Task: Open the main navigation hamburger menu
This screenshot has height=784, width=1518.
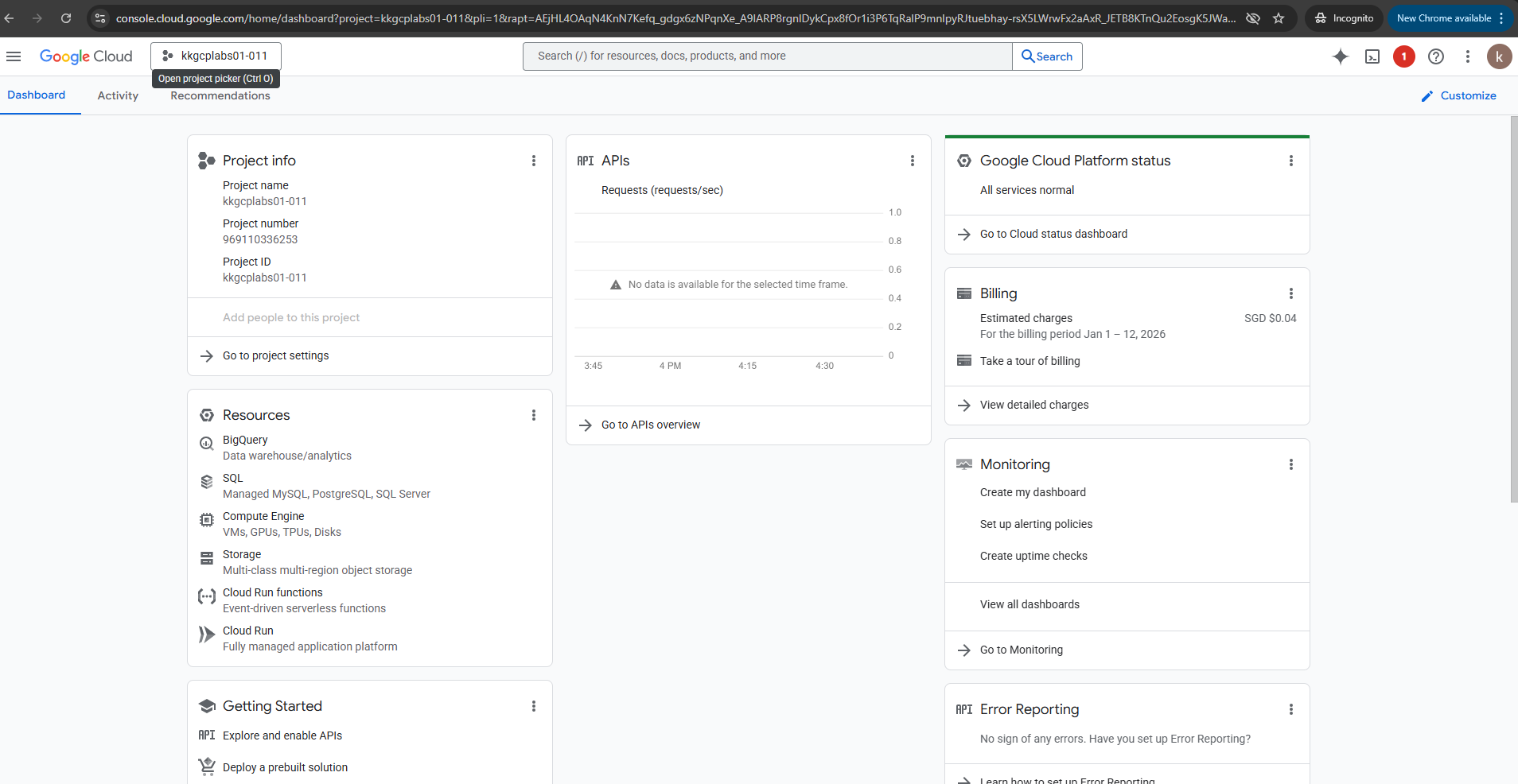Action: [14, 56]
